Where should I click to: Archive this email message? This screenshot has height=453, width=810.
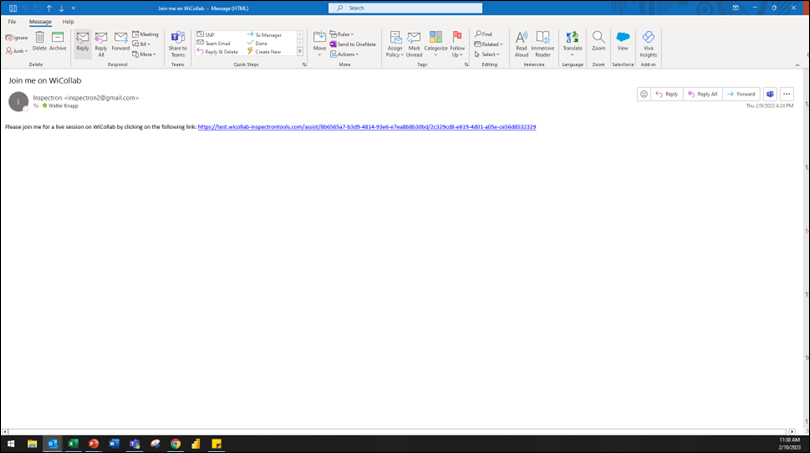point(58,40)
